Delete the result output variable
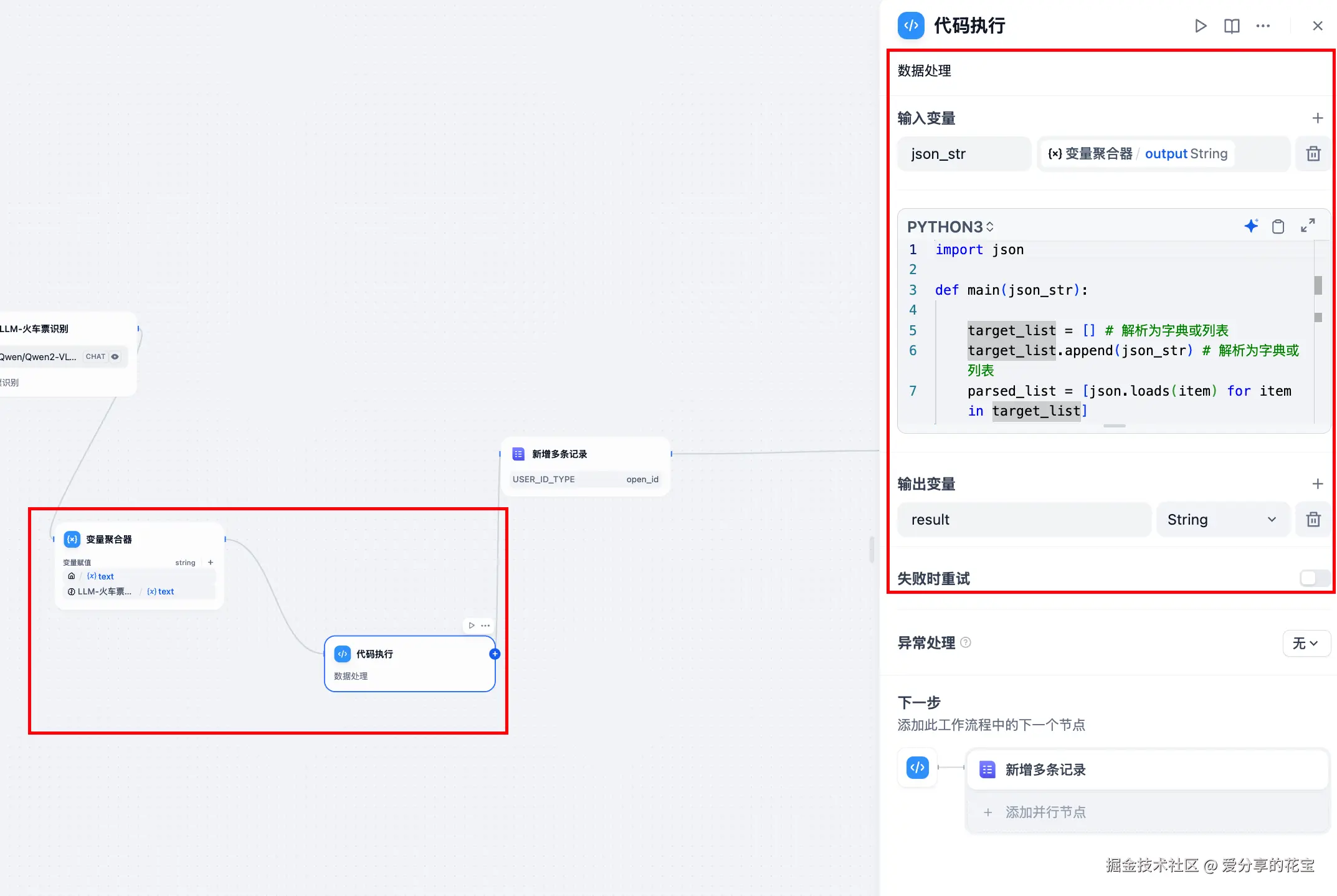The image size is (1337, 896). click(1313, 520)
